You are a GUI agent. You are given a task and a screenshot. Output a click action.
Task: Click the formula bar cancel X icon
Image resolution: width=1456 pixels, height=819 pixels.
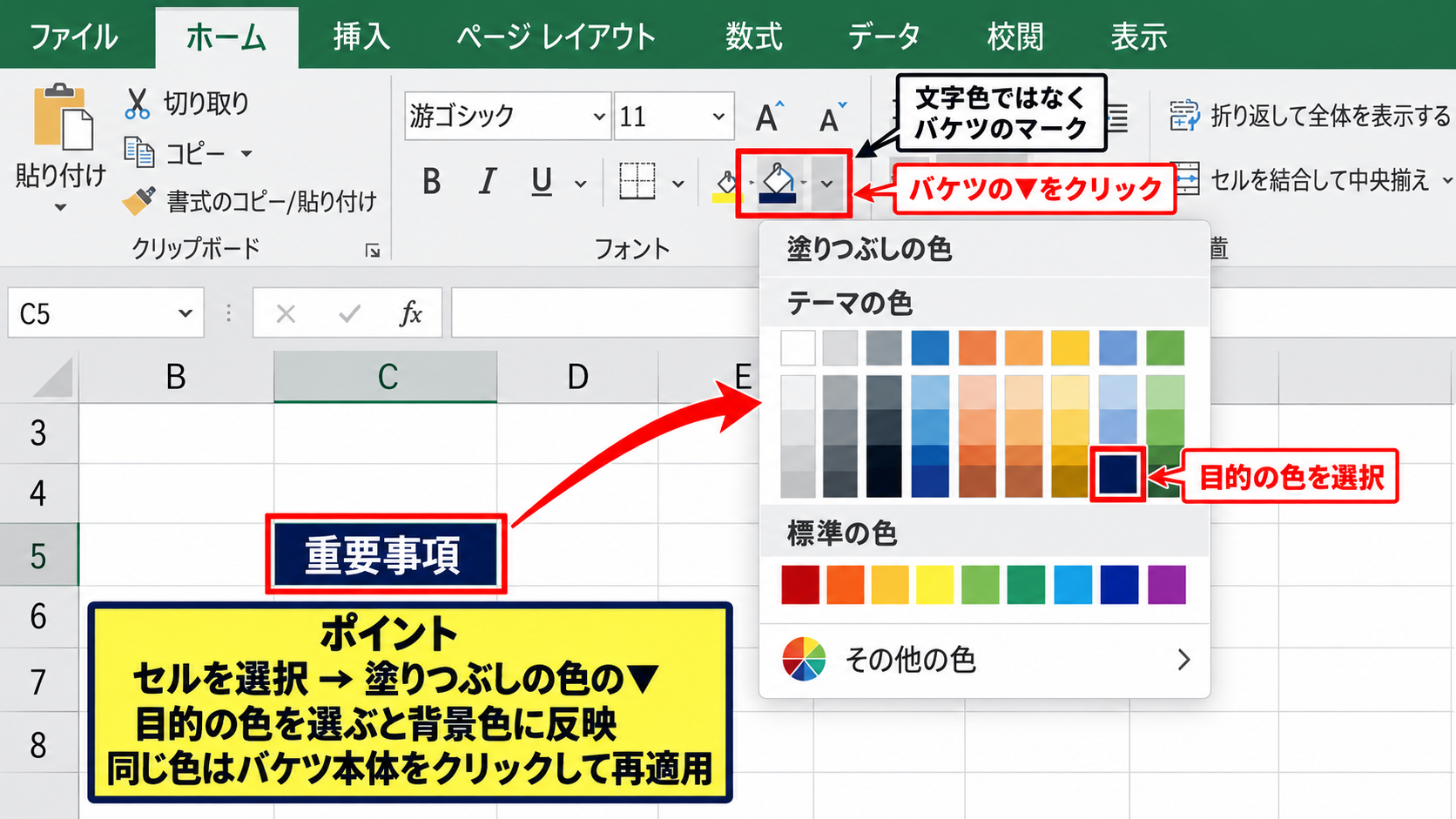(286, 313)
